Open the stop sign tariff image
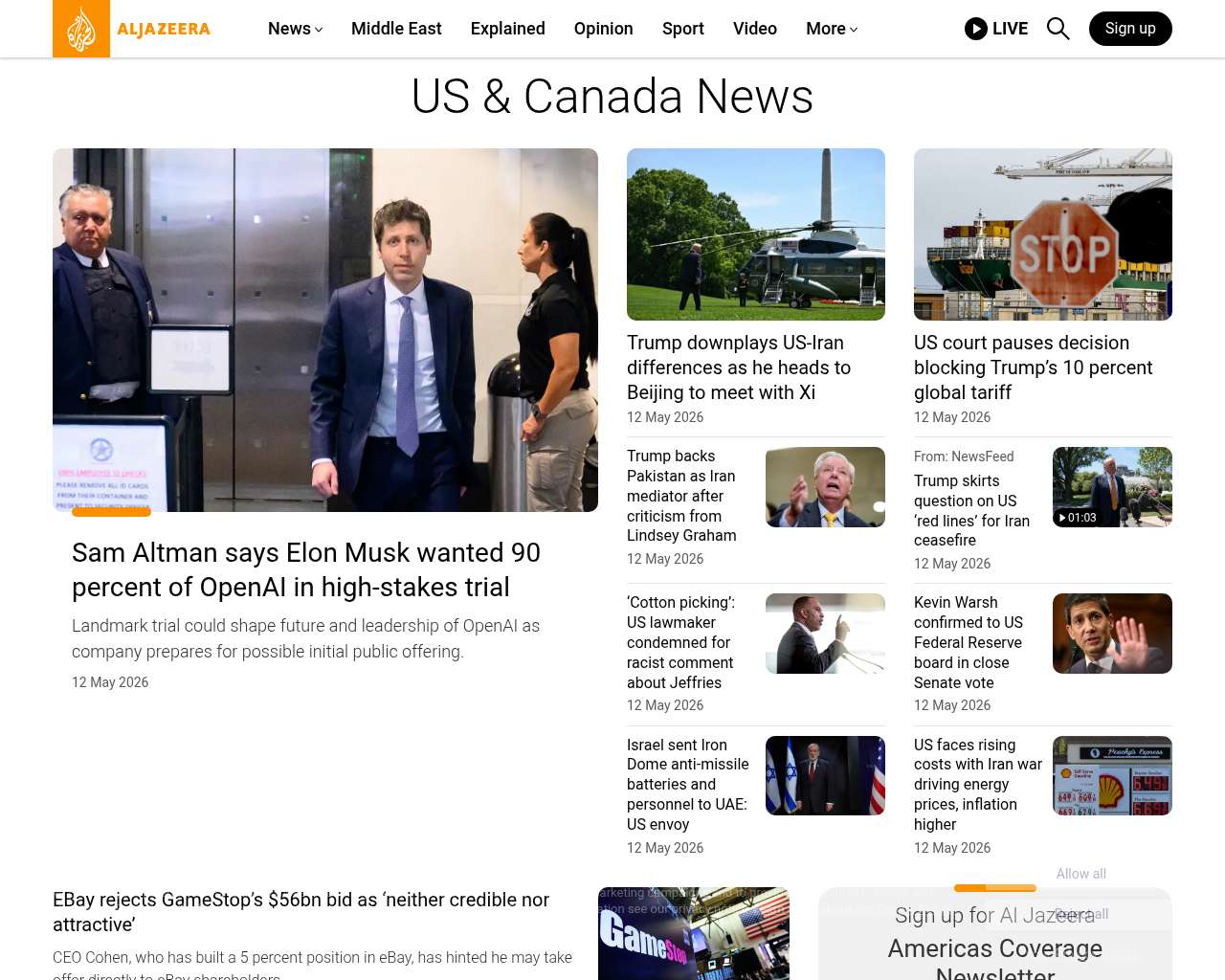Viewport: 1225px width, 980px height. point(1043,234)
